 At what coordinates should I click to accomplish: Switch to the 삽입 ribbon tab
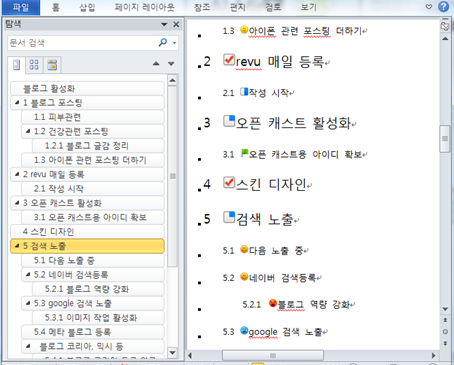(87, 7)
